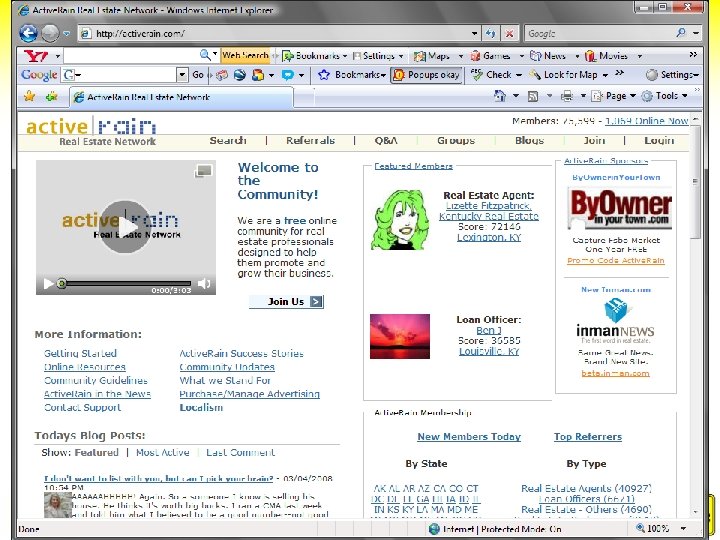Click the Yahoo Web Search button
The image size is (720, 540).
pos(245,56)
